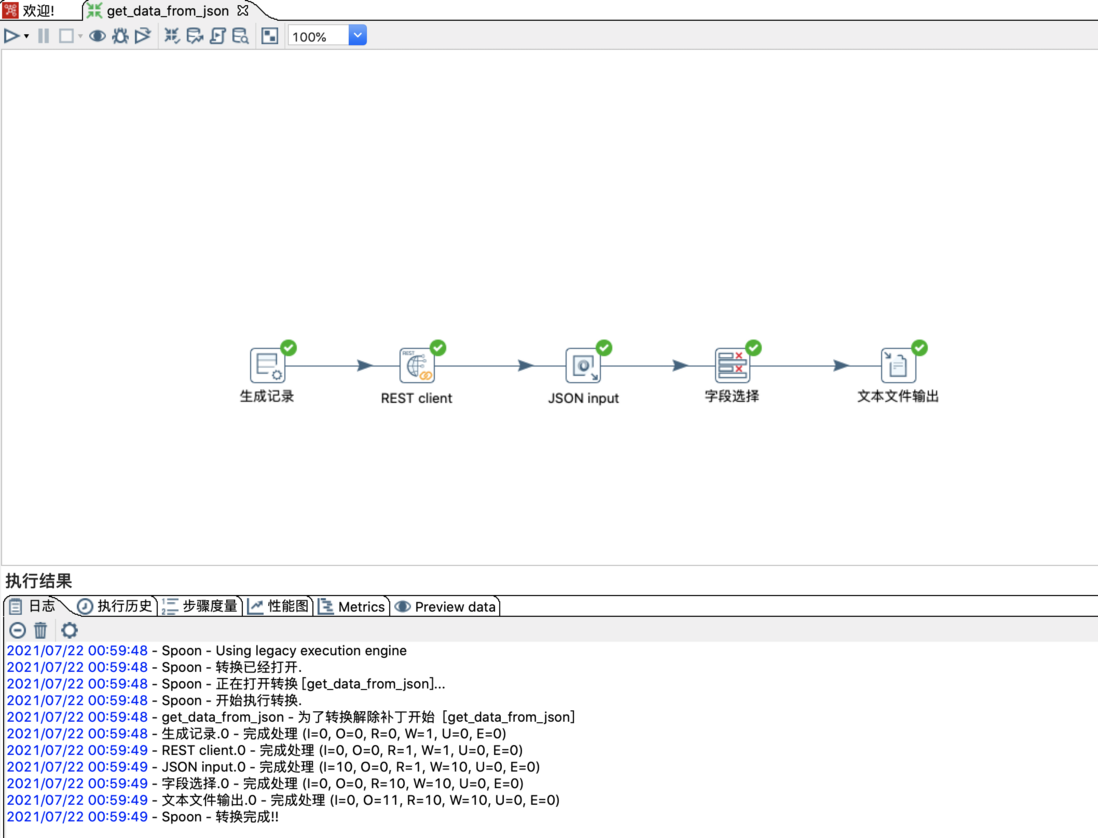Image resolution: width=1098 pixels, height=838 pixels.
Task: Click green checkmark on JSON input step
Action: tap(604, 347)
